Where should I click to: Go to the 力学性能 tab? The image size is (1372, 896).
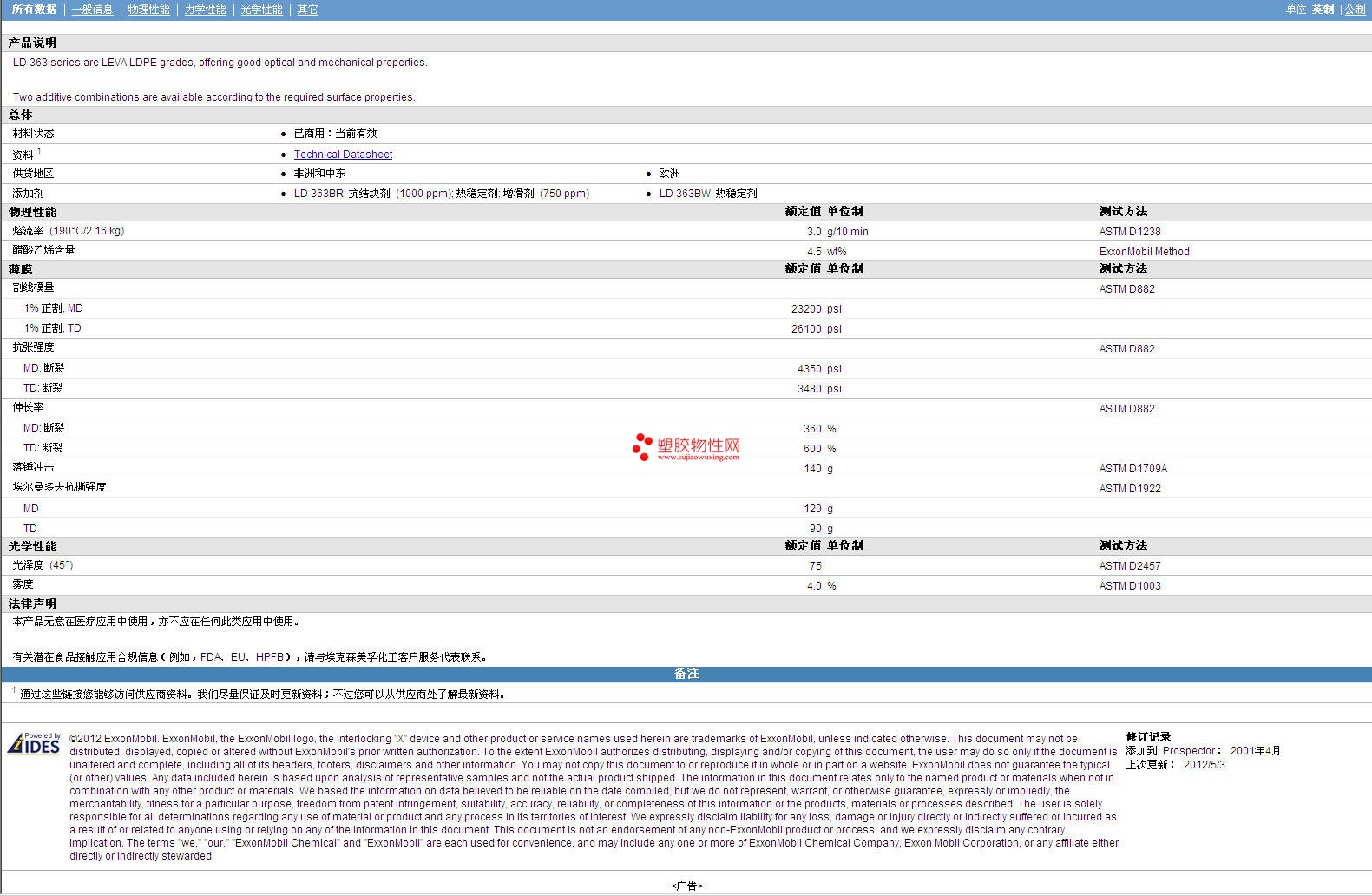pos(205,10)
